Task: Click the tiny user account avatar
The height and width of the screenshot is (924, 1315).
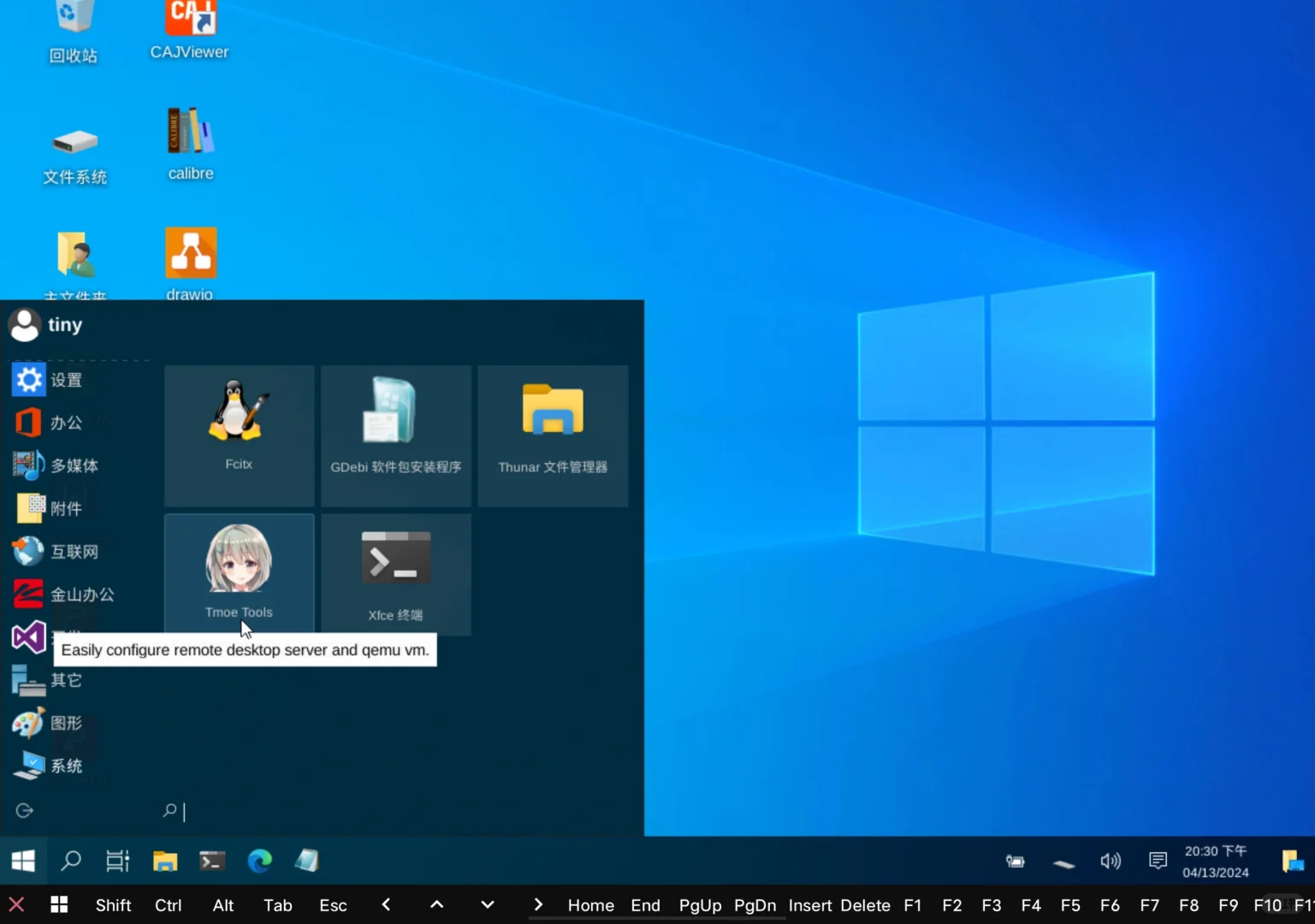Action: point(24,325)
